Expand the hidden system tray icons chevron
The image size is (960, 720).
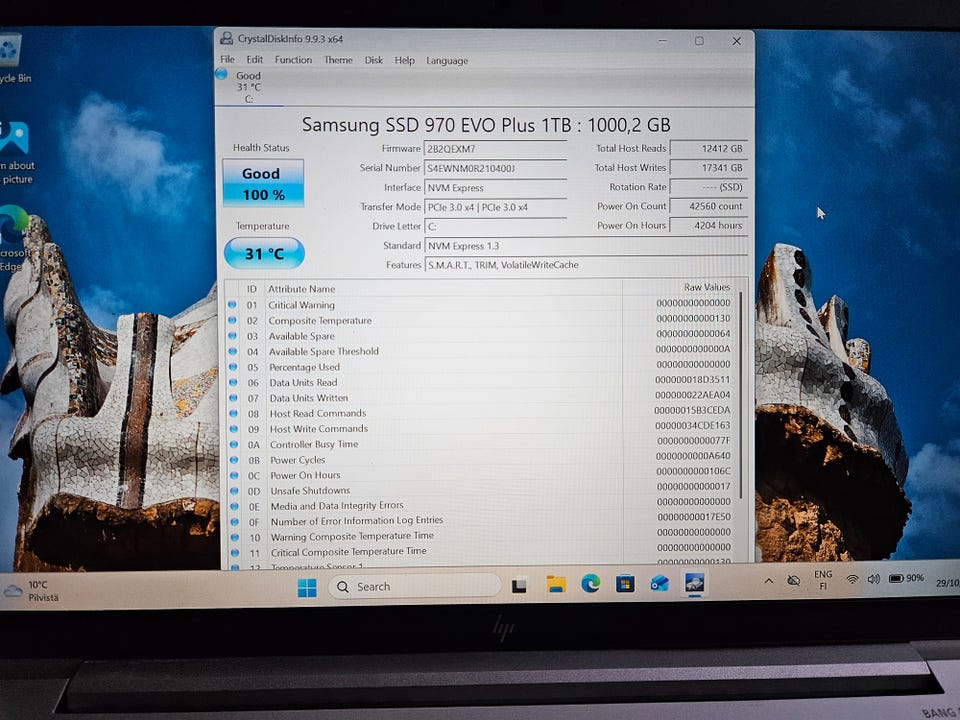(768, 581)
